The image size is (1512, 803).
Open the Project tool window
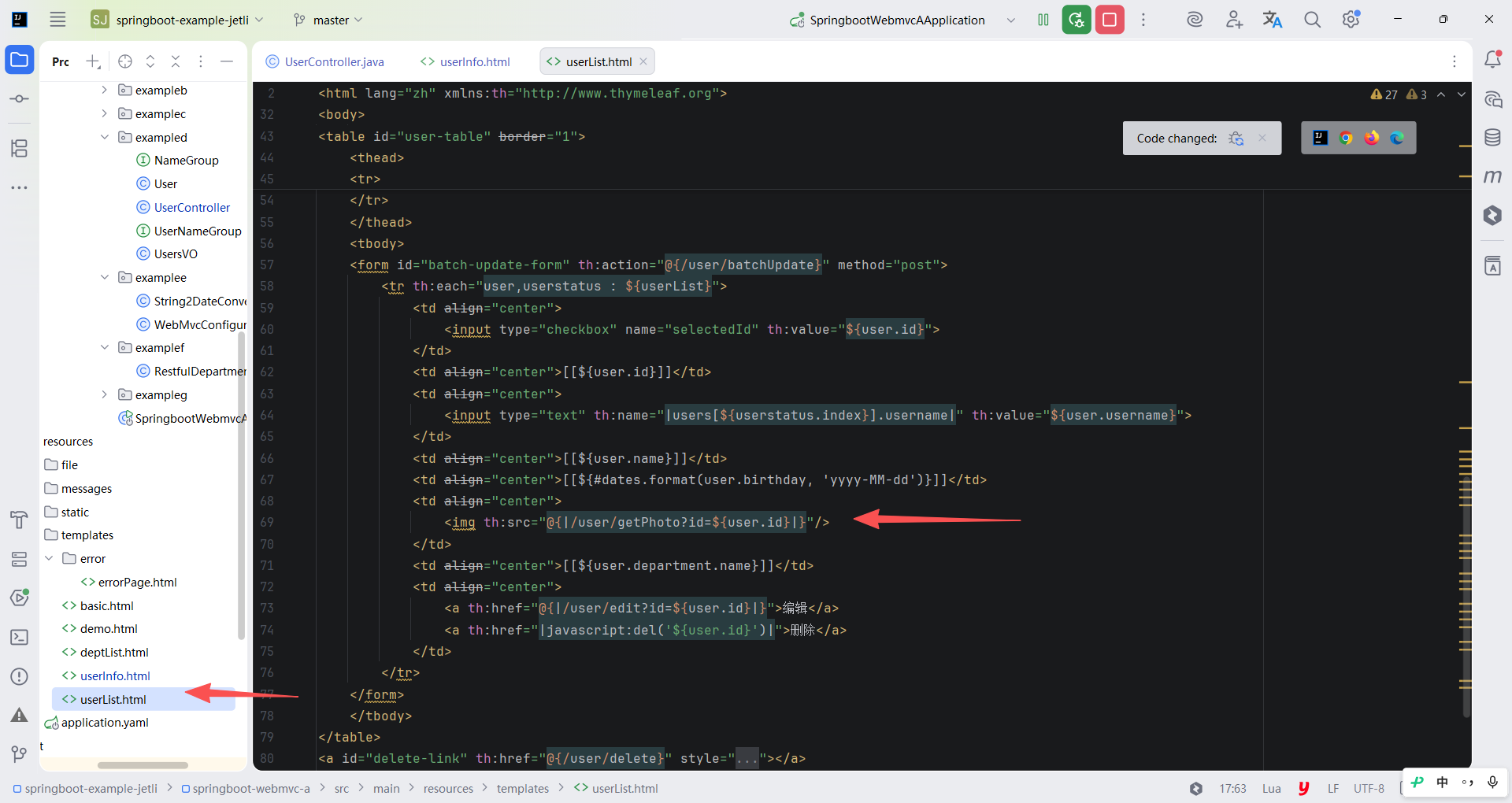(20, 60)
